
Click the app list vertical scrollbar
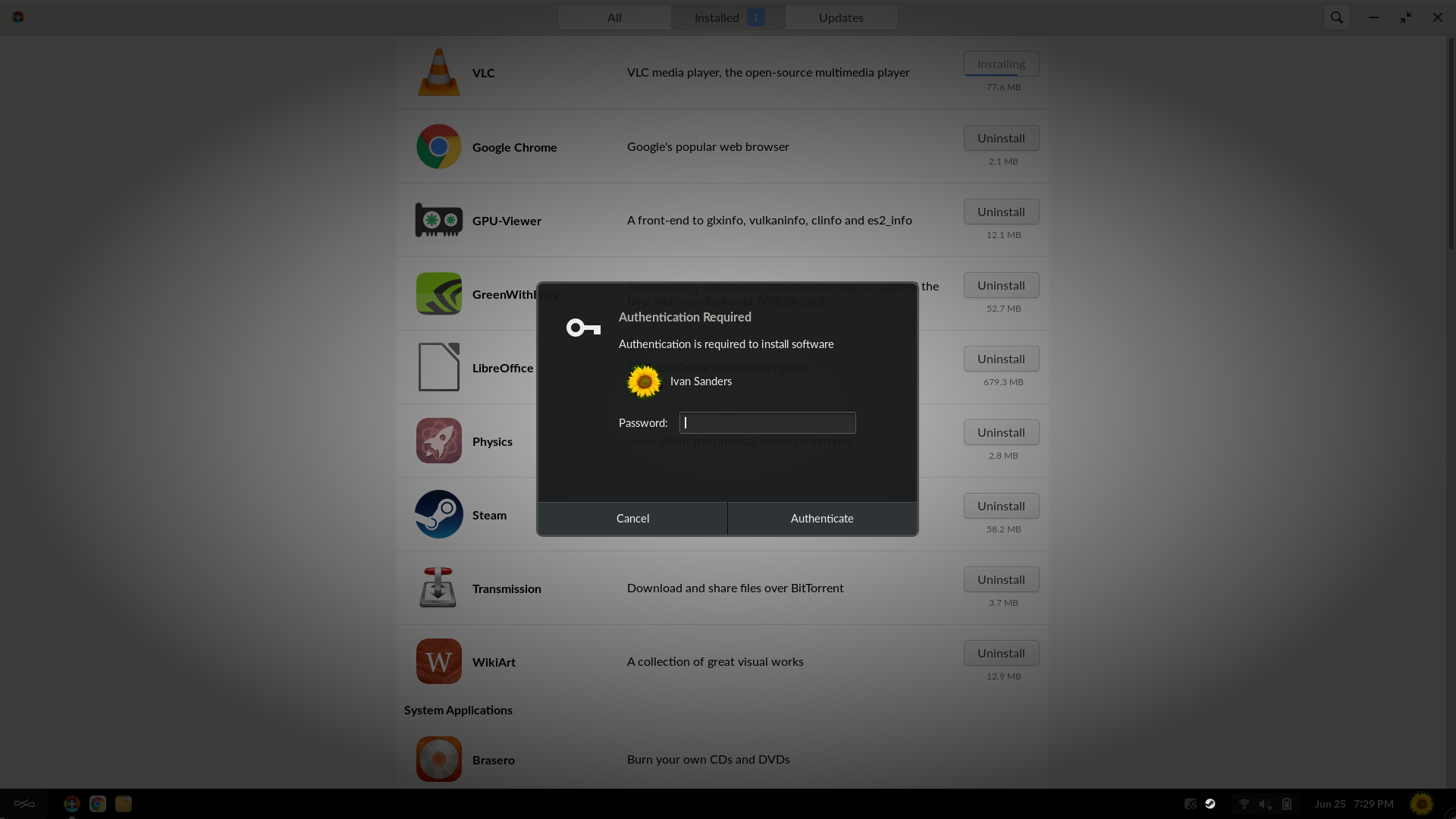point(1451,144)
